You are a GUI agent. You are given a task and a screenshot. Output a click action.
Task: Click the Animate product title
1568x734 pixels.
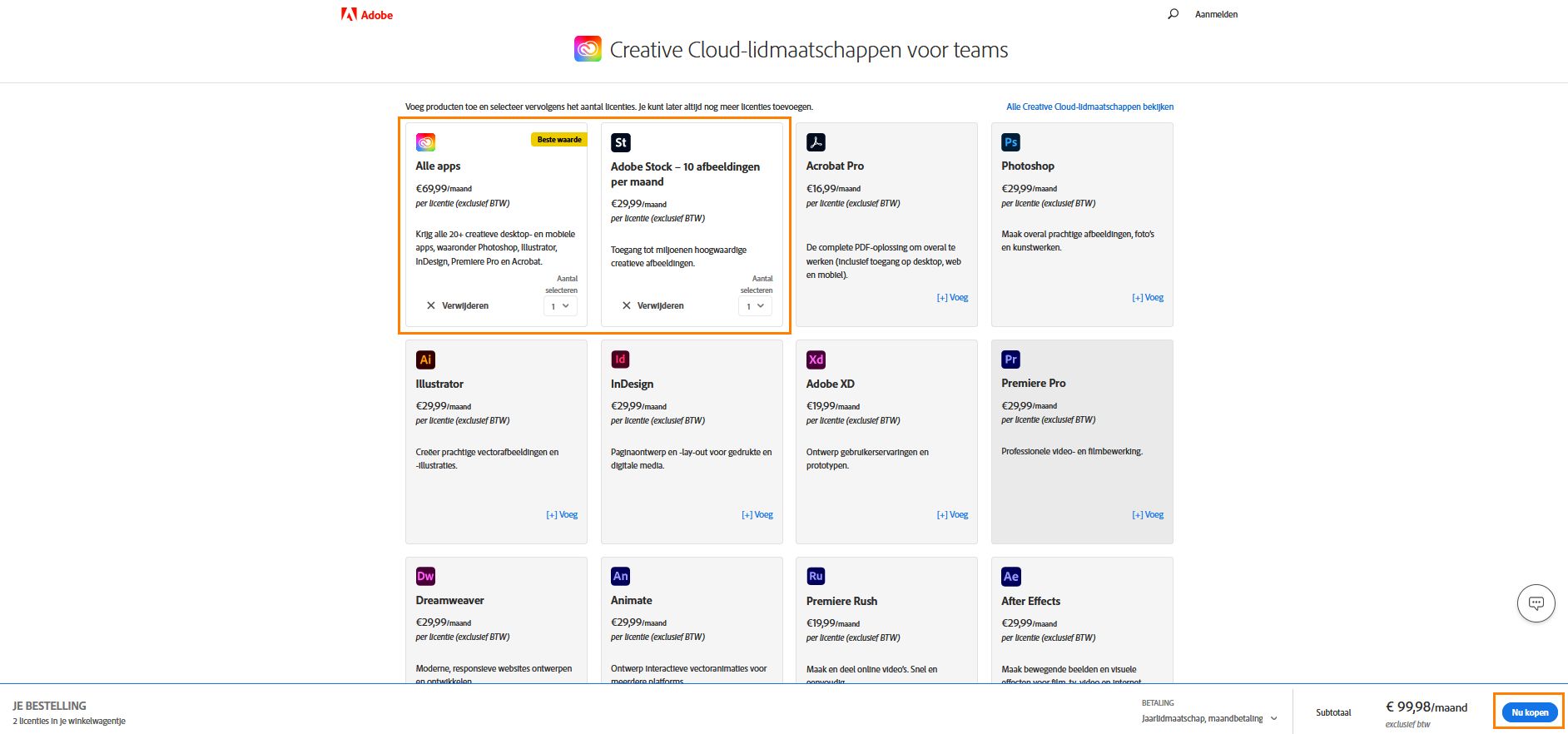coord(631,600)
